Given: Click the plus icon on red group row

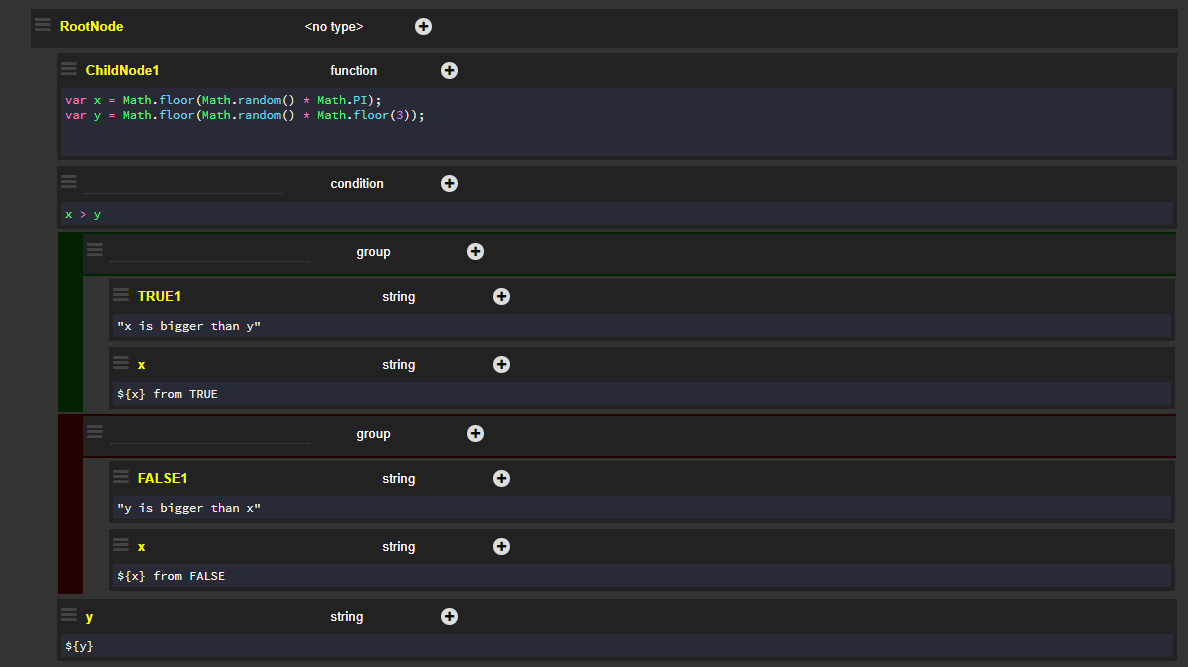Looking at the screenshot, I should pos(475,434).
